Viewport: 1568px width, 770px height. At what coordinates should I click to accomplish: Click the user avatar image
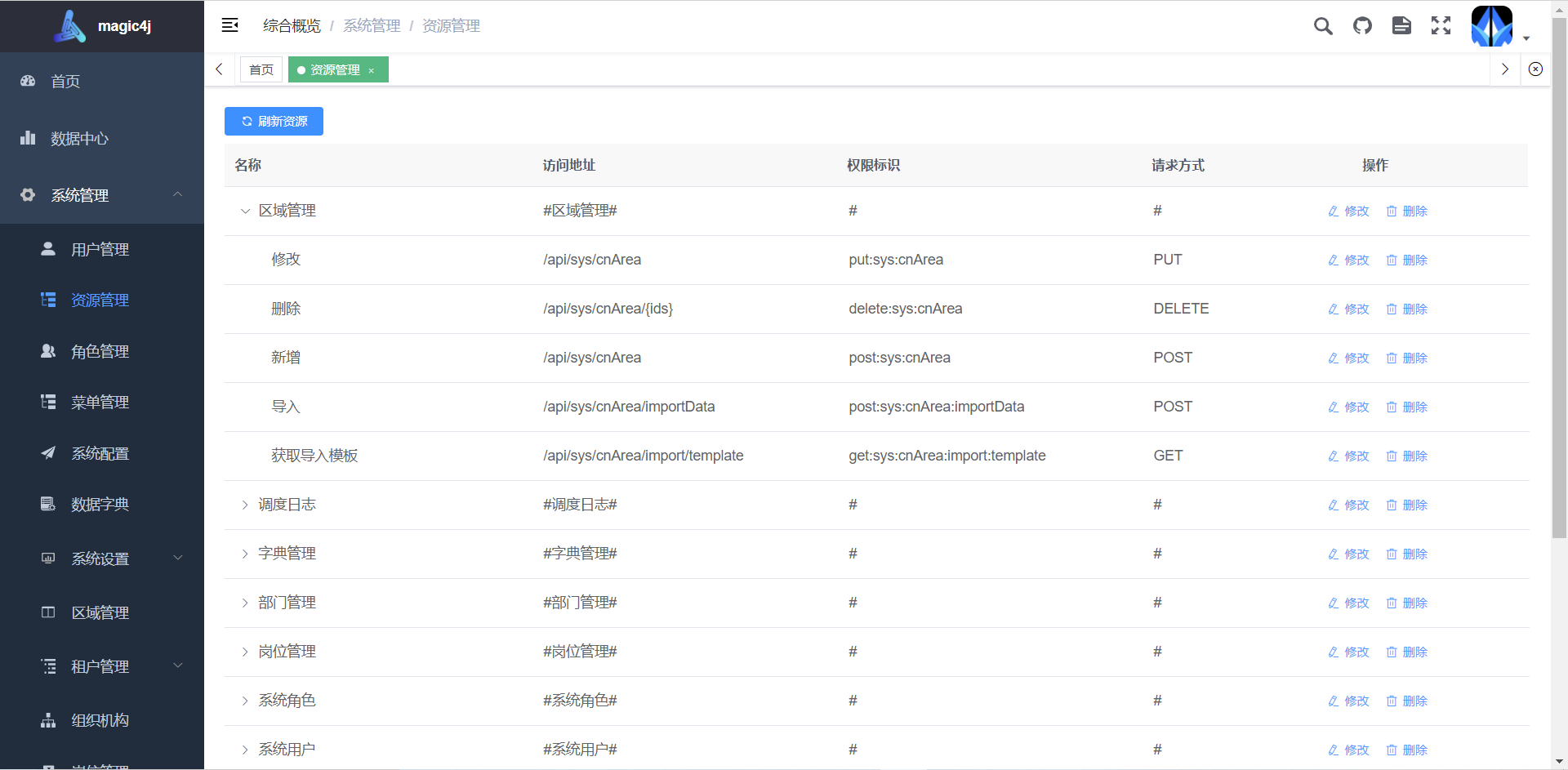(1492, 26)
